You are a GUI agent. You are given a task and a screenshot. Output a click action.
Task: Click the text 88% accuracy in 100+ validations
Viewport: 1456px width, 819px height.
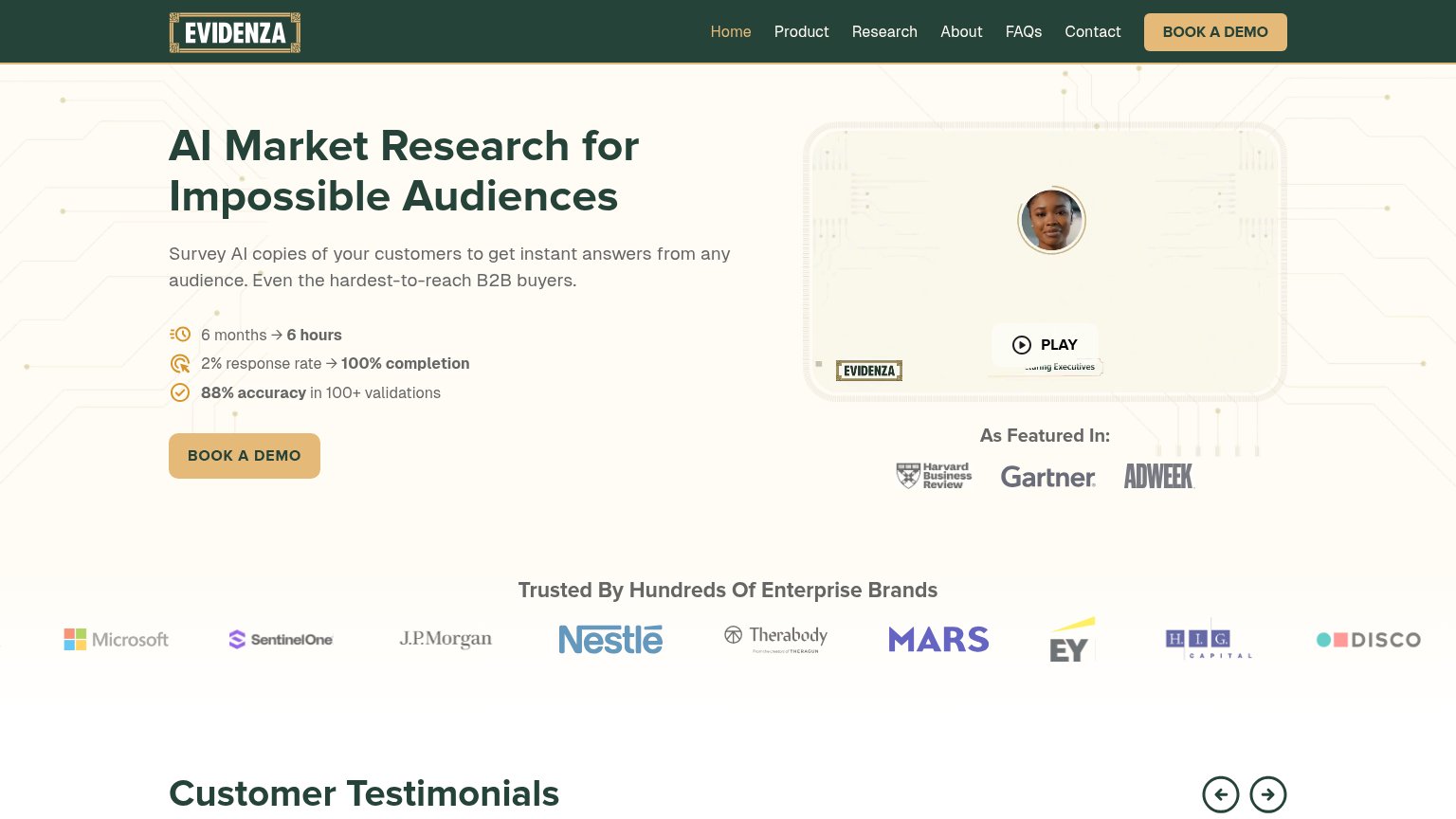[x=320, y=392]
